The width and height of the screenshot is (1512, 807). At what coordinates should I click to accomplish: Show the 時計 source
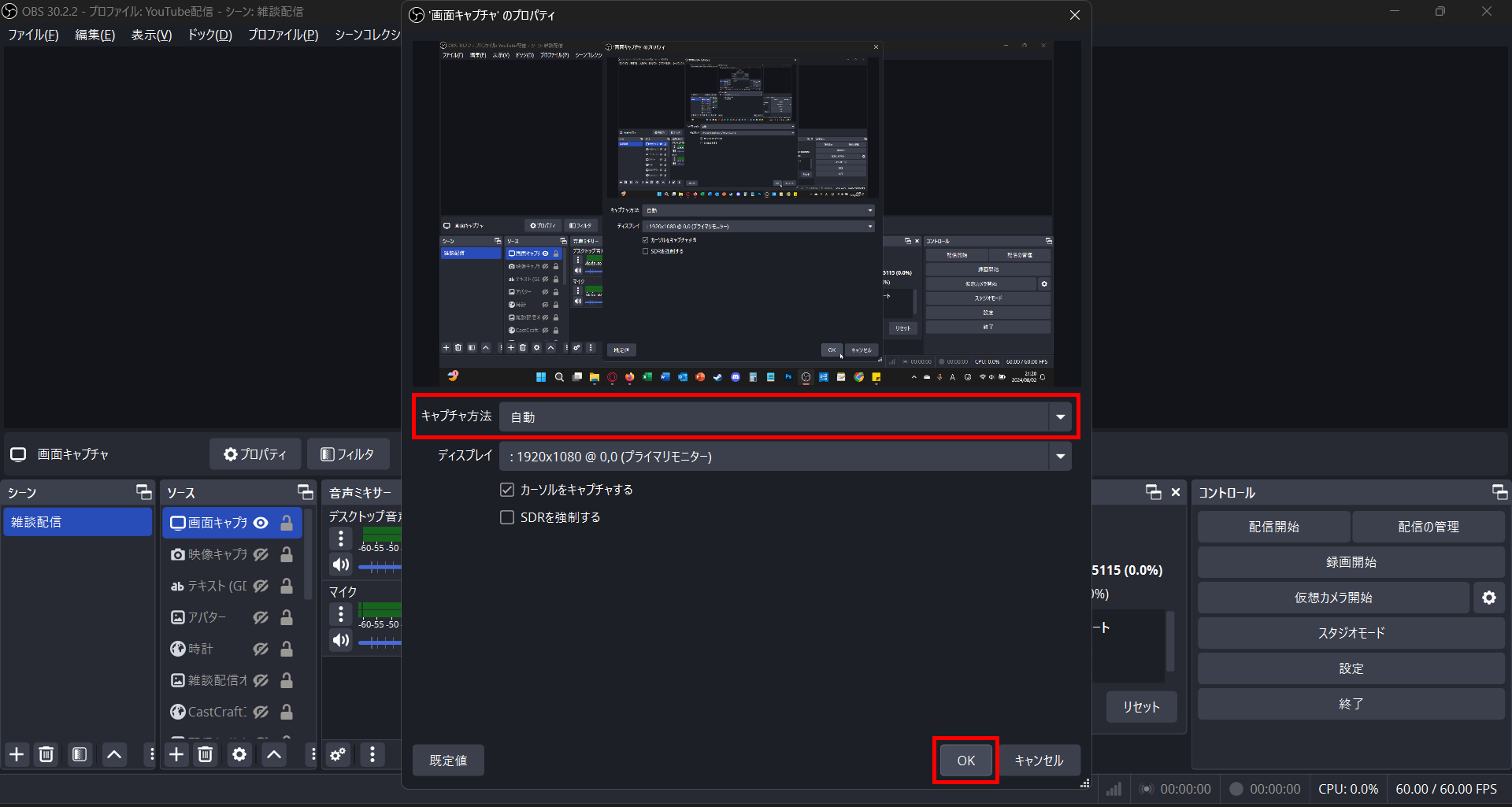coord(261,649)
